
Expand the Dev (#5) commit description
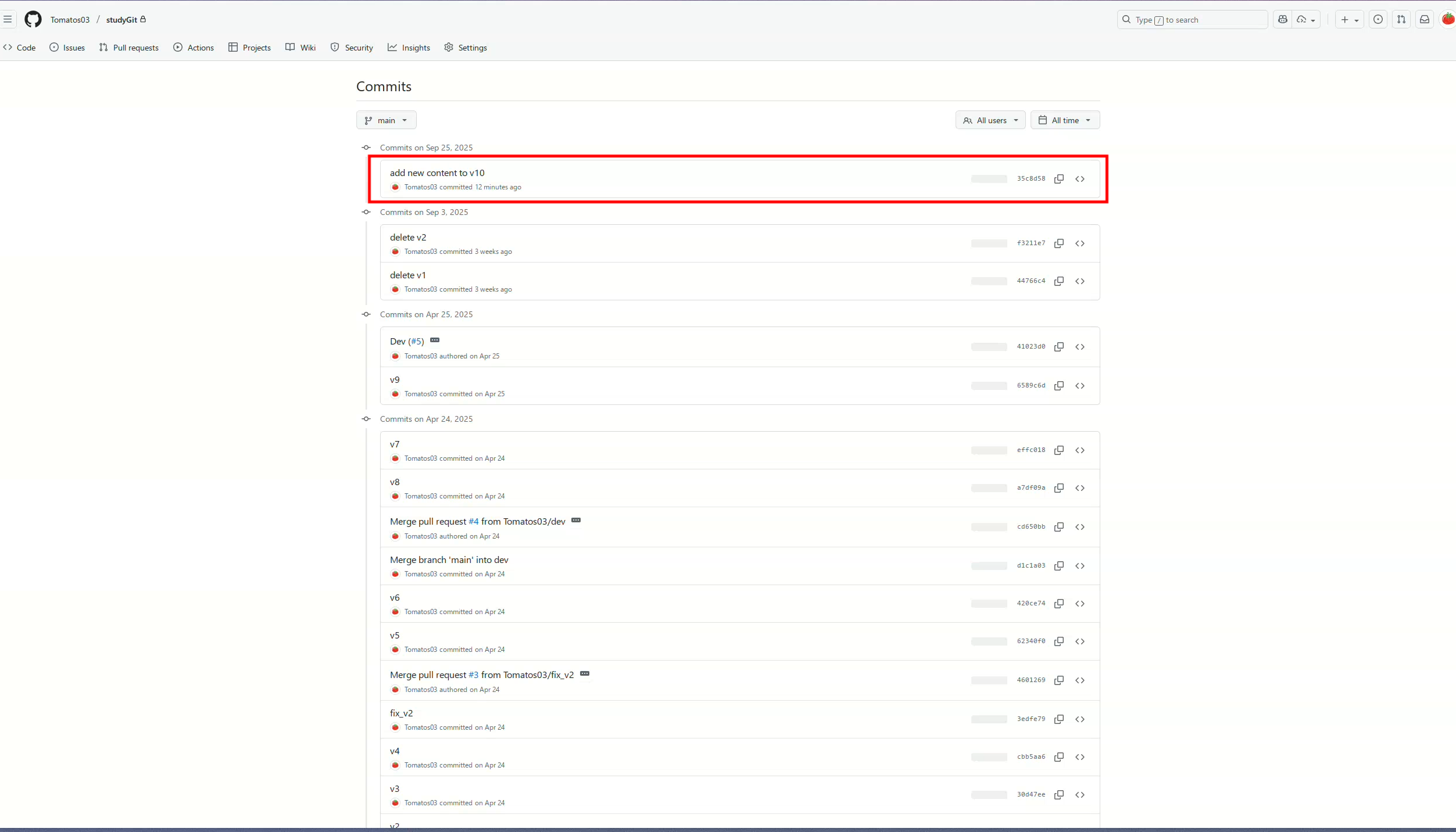435,340
